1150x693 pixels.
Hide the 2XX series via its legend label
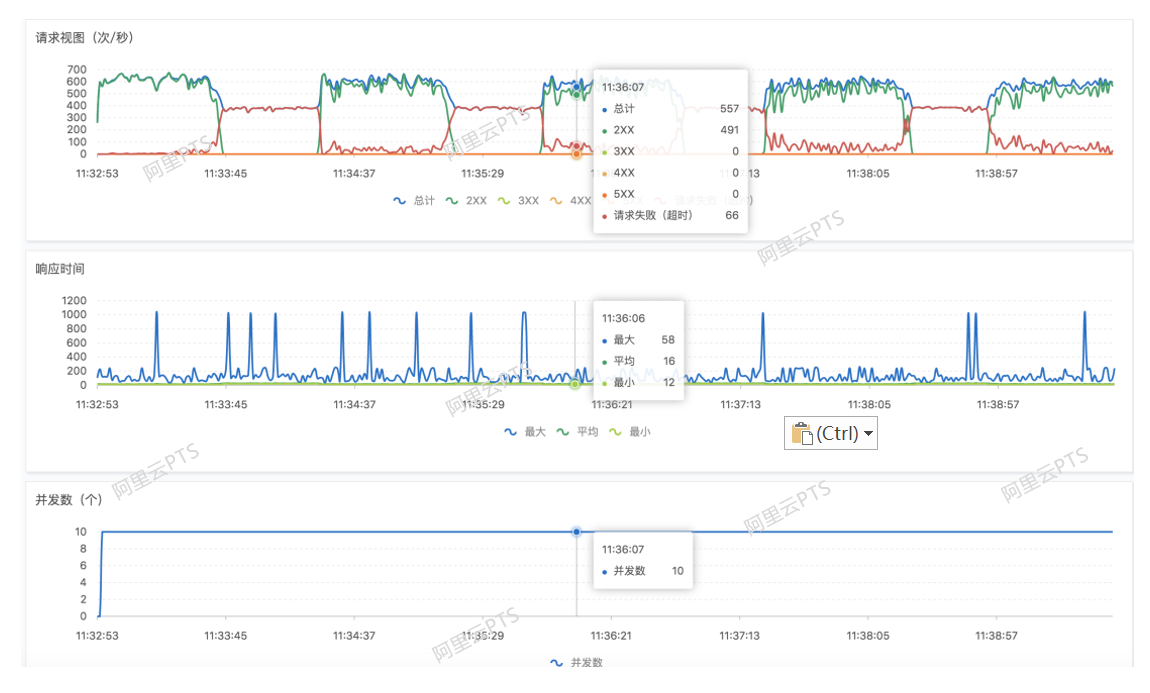476,200
